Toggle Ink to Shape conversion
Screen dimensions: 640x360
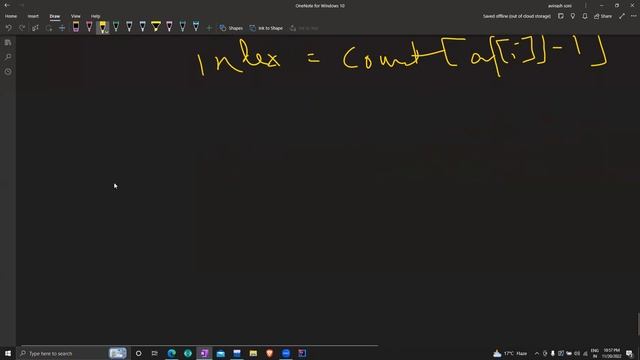(266, 28)
